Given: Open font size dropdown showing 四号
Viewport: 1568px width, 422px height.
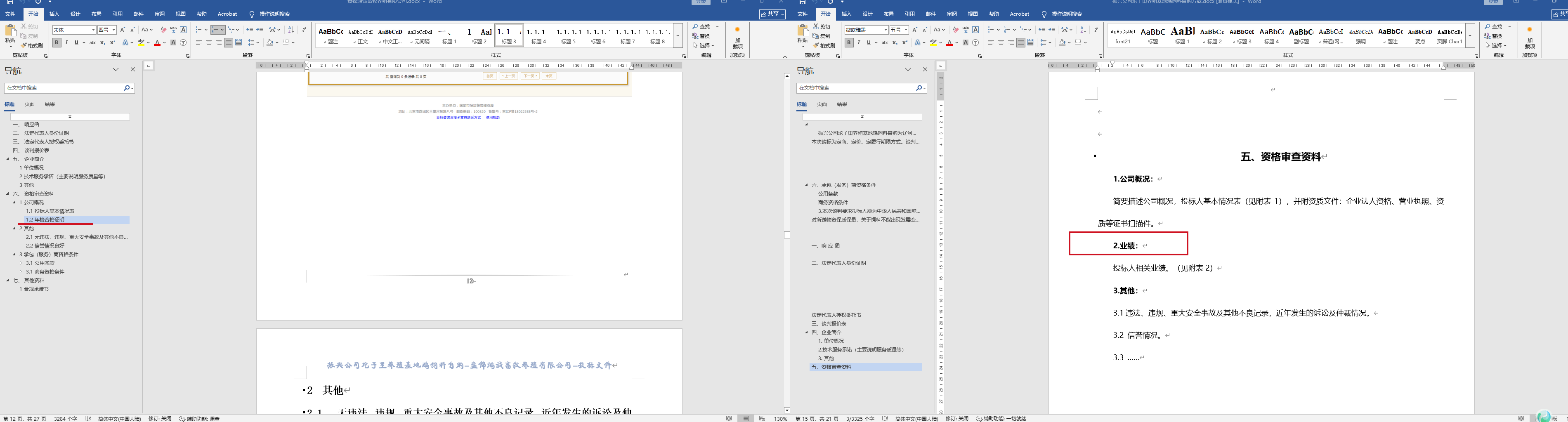Looking at the screenshot, I should (x=114, y=30).
